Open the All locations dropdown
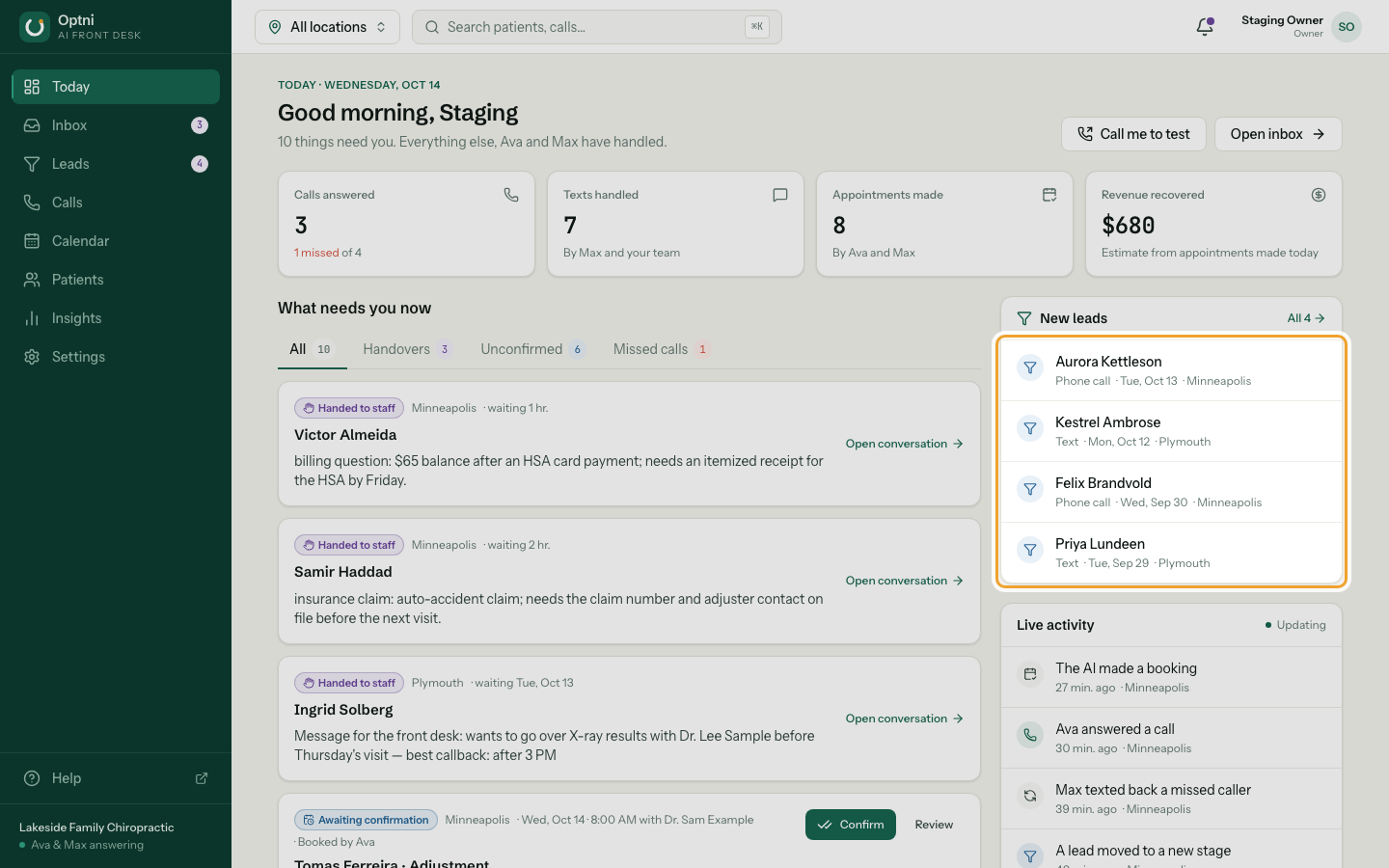 click(327, 27)
